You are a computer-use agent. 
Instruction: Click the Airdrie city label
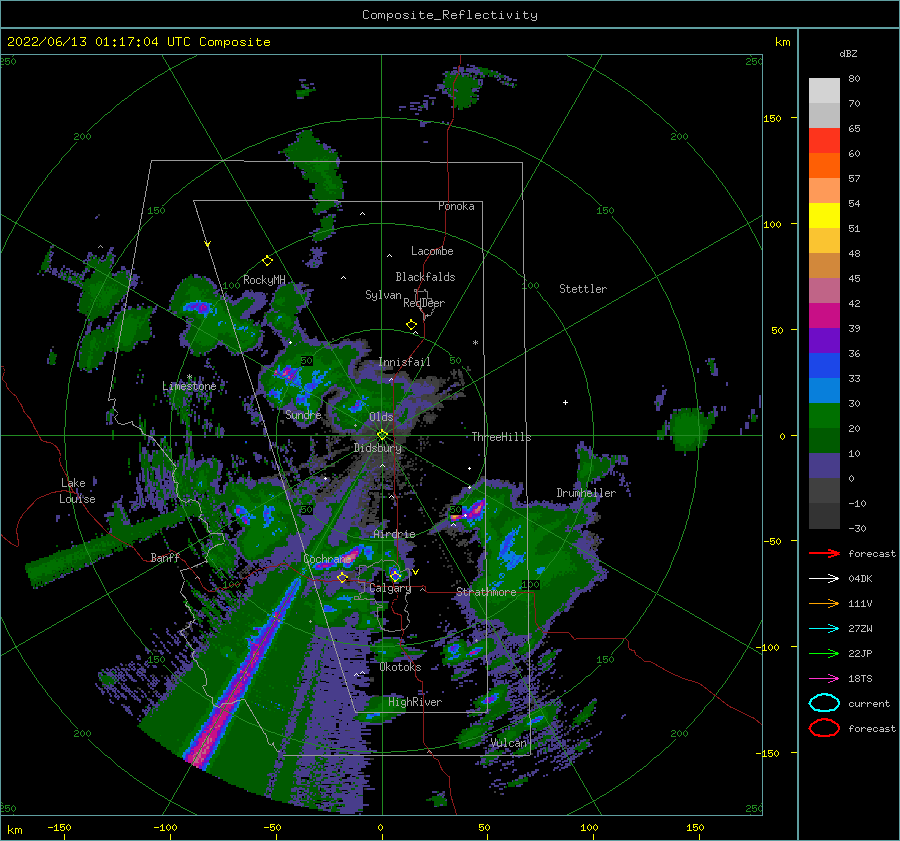tap(394, 534)
